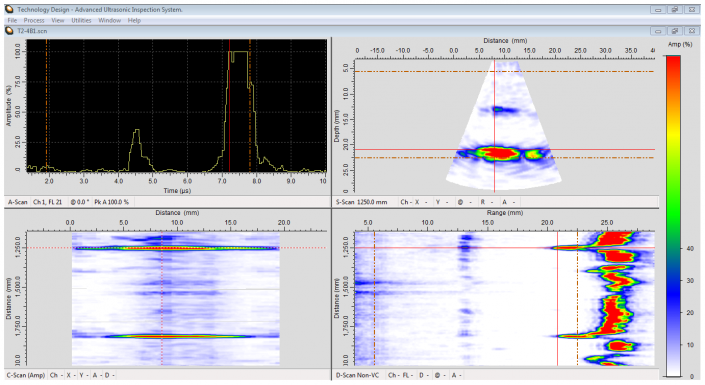Open the View menu
Screen dimensions: 705x385
point(58,20)
